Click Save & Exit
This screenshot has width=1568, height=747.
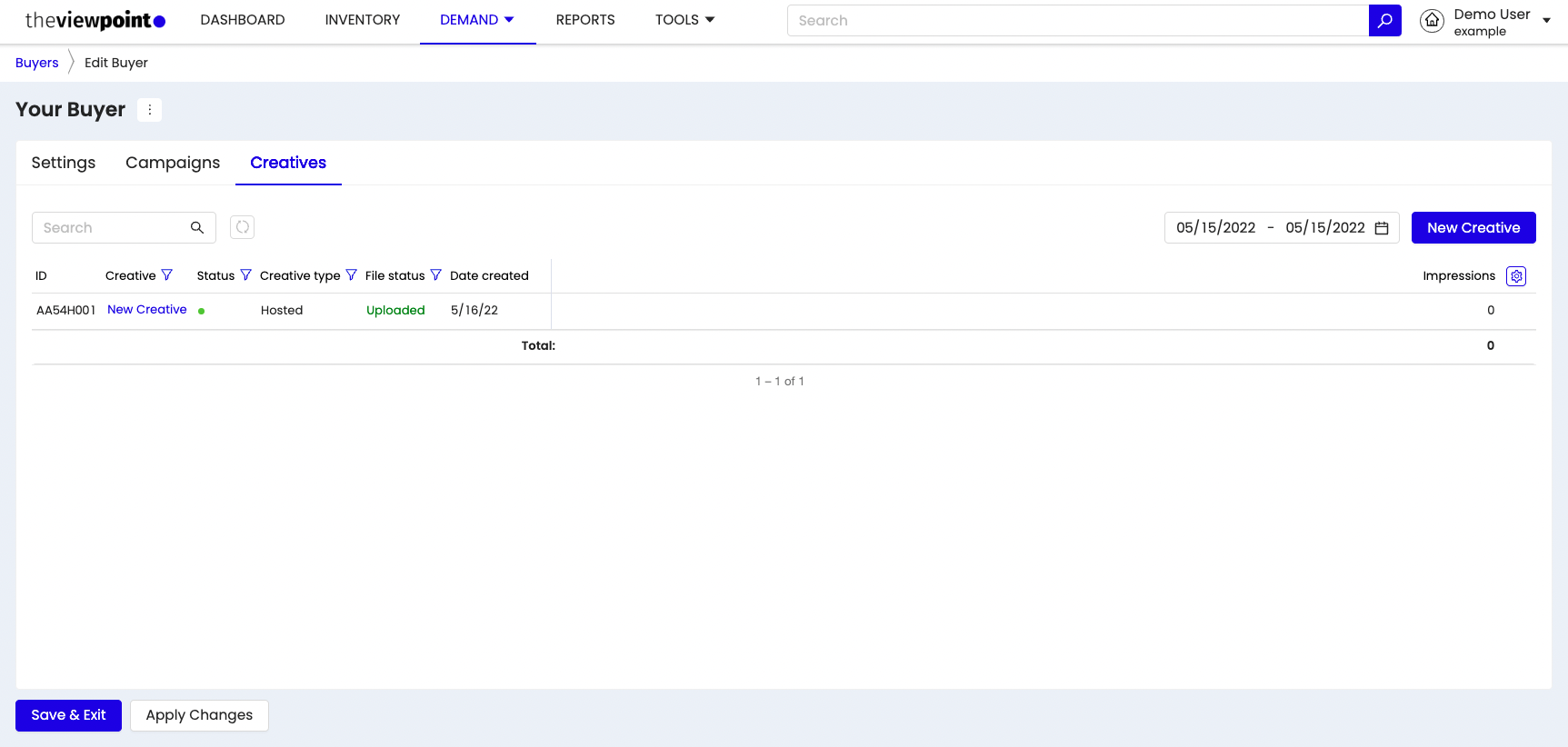[68, 715]
